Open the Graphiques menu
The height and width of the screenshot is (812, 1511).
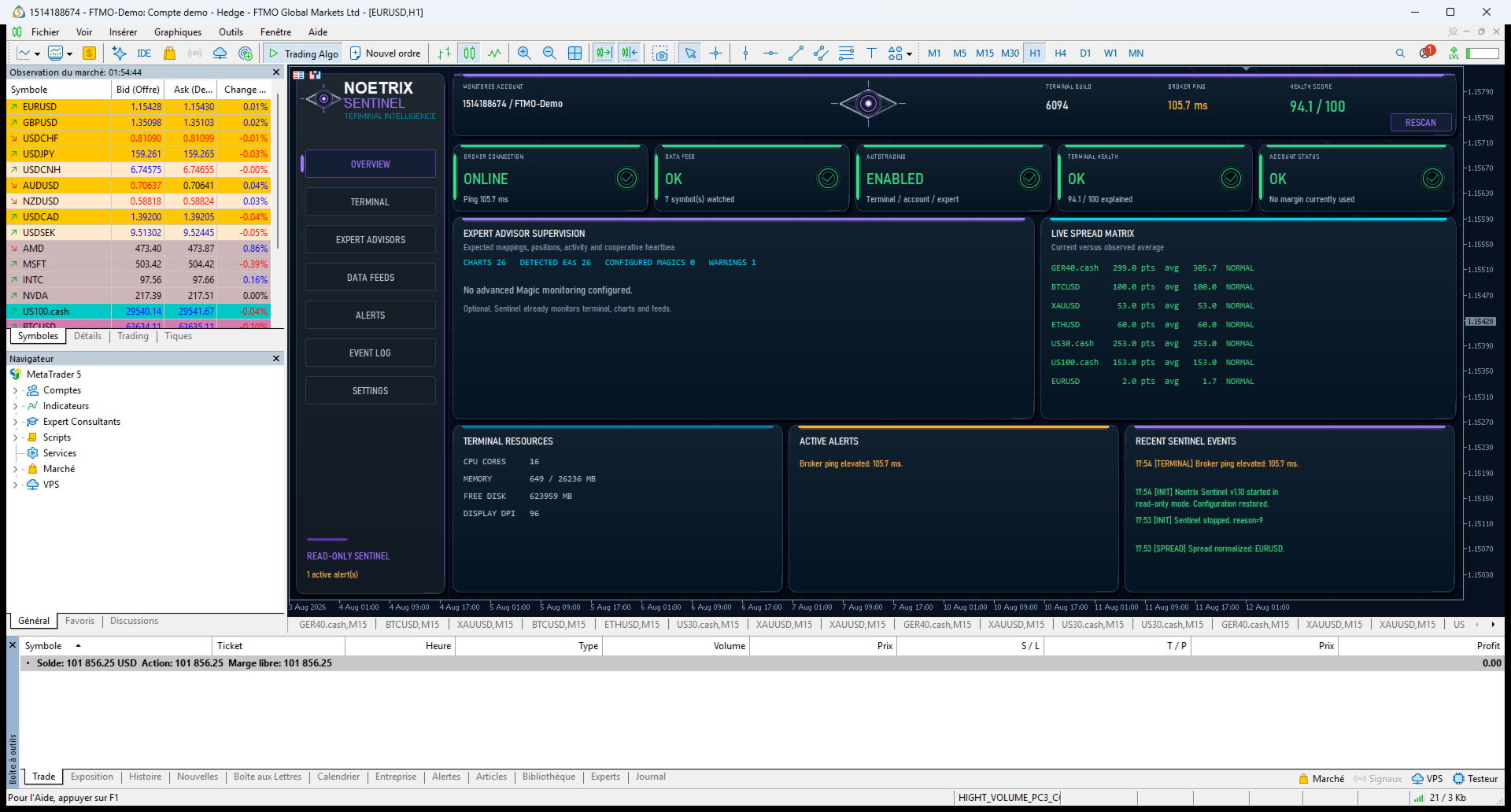pos(178,32)
